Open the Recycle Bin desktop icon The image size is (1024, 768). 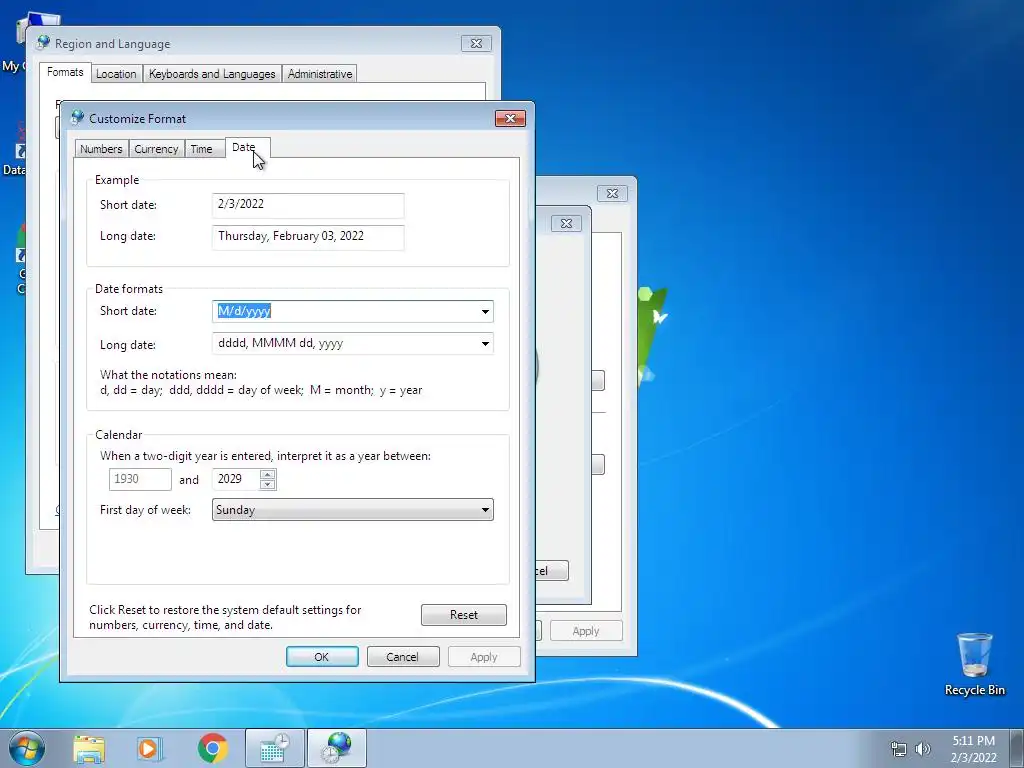[974, 664]
